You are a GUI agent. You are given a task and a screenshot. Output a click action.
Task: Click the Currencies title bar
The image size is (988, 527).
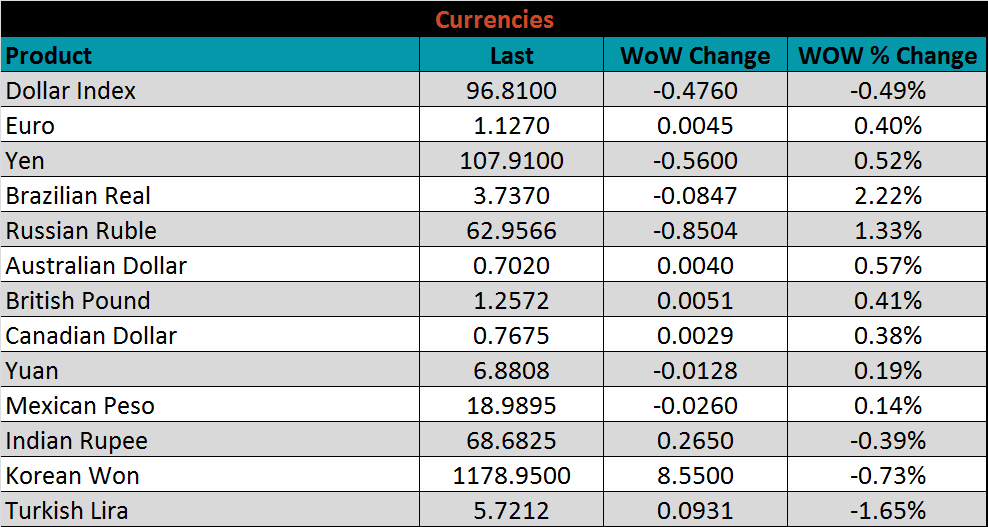(x=494, y=19)
